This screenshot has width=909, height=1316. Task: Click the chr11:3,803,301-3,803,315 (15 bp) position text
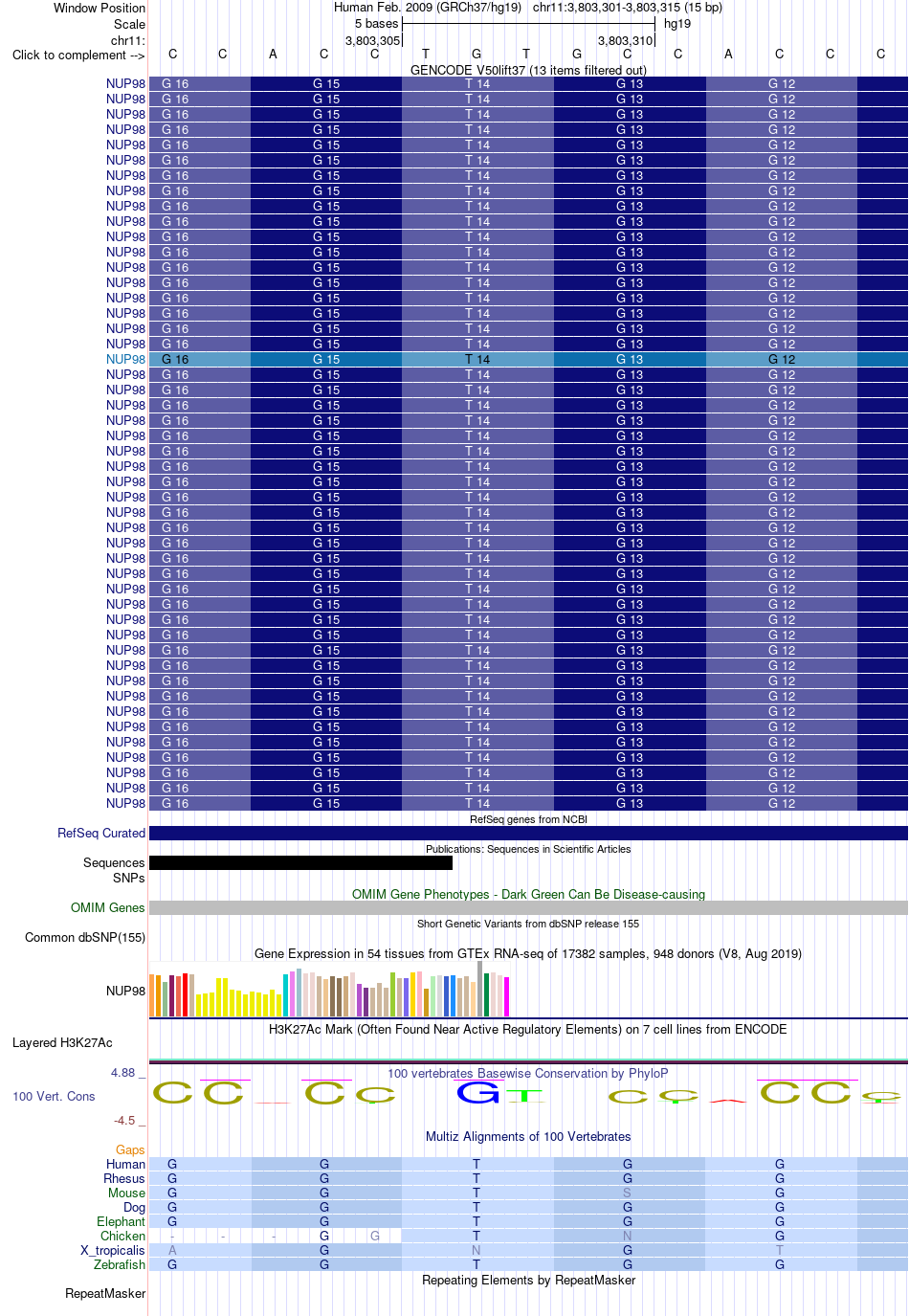click(x=628, y=7)
